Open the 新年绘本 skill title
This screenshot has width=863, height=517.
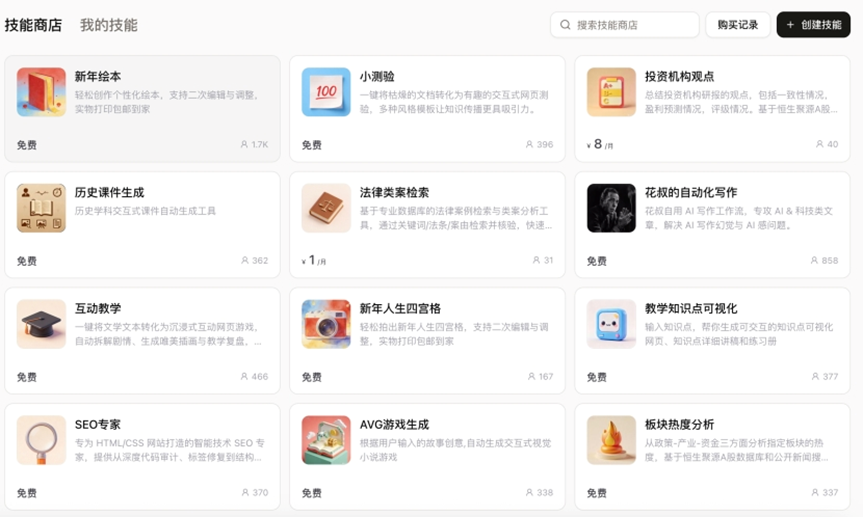[98, 77]
